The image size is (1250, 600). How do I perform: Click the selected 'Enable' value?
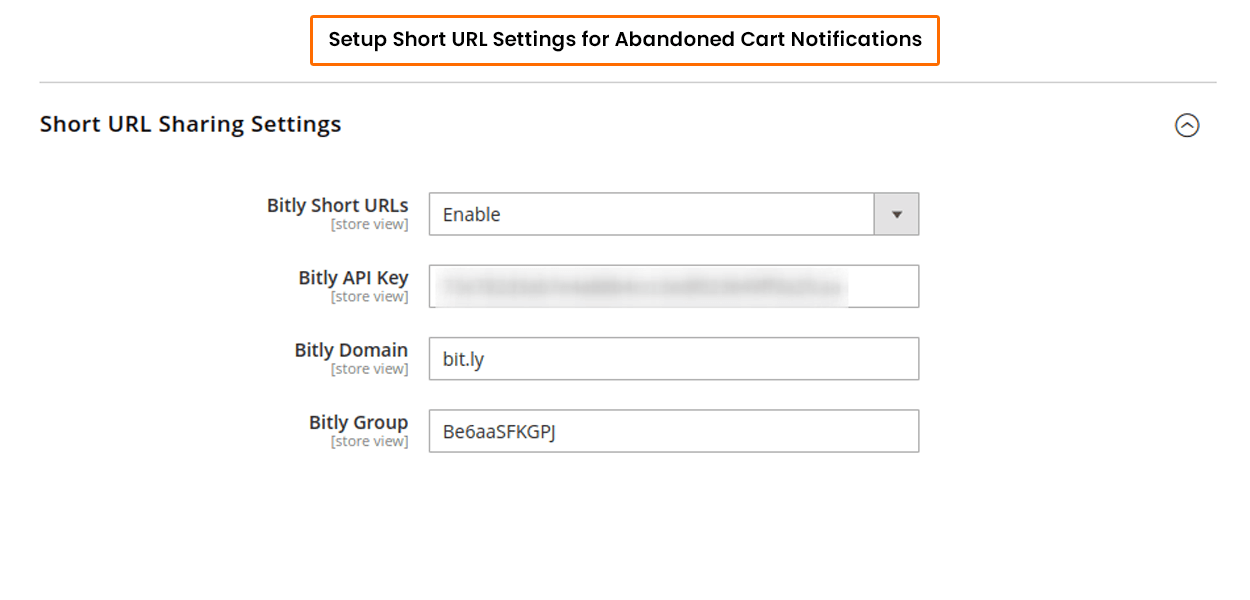[472, 214]
